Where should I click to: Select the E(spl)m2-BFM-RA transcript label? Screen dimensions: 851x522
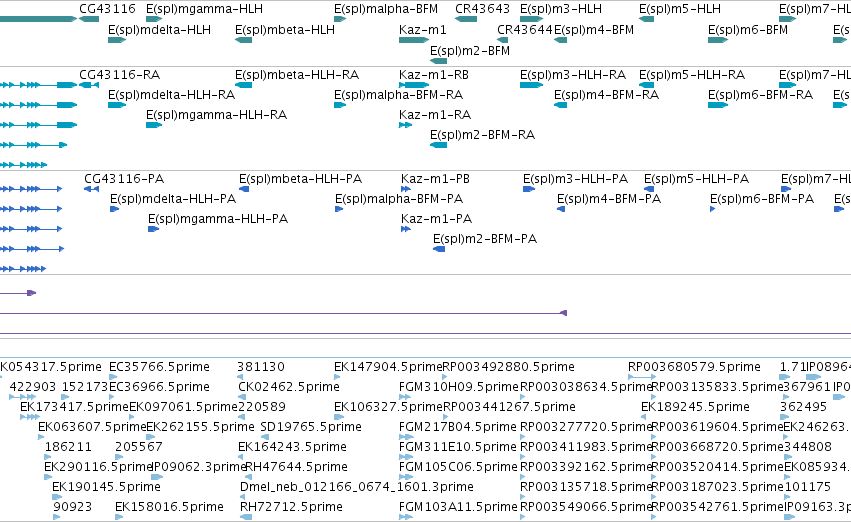(x=482, y=135)
